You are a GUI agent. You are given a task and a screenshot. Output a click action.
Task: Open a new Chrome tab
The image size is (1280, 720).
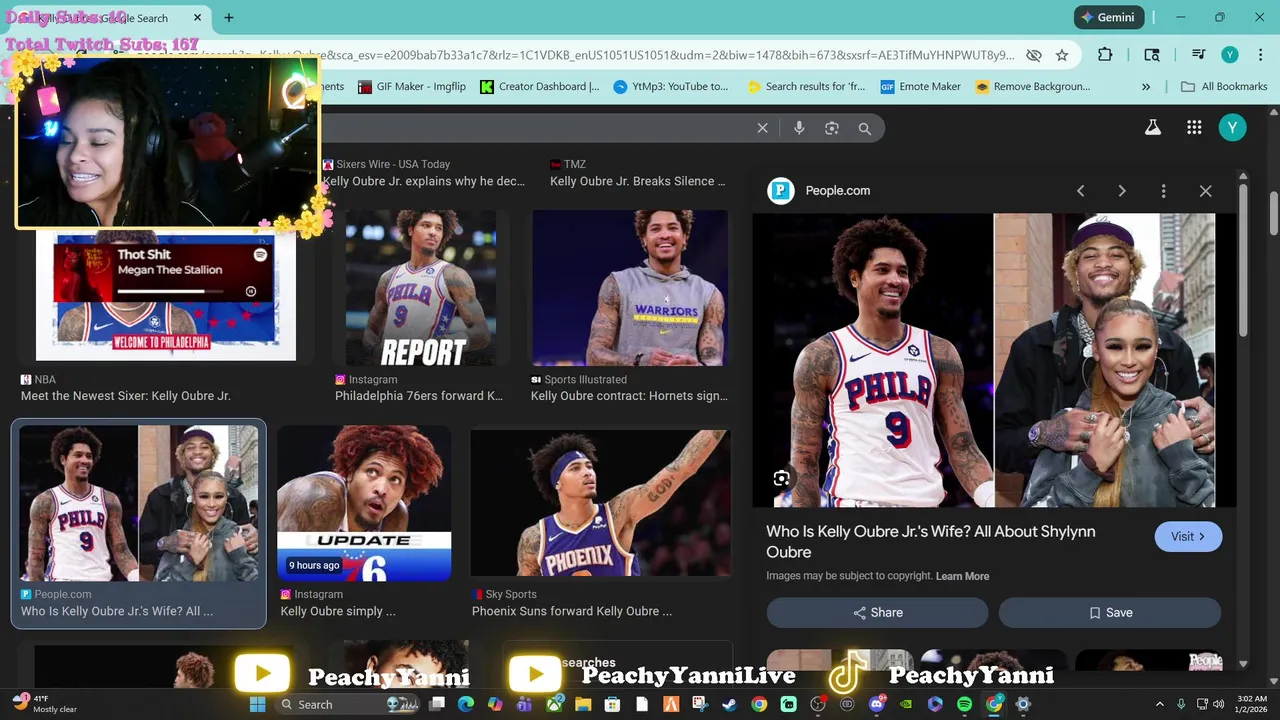tap(229, 18)
